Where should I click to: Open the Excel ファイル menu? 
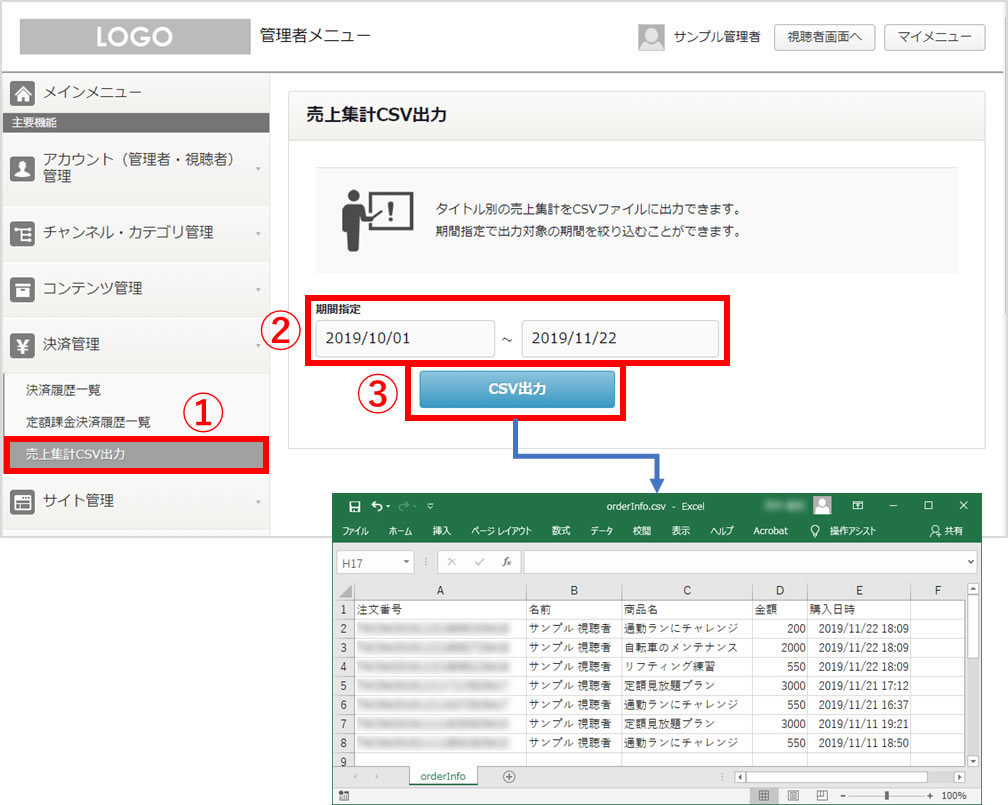(355, 531)
